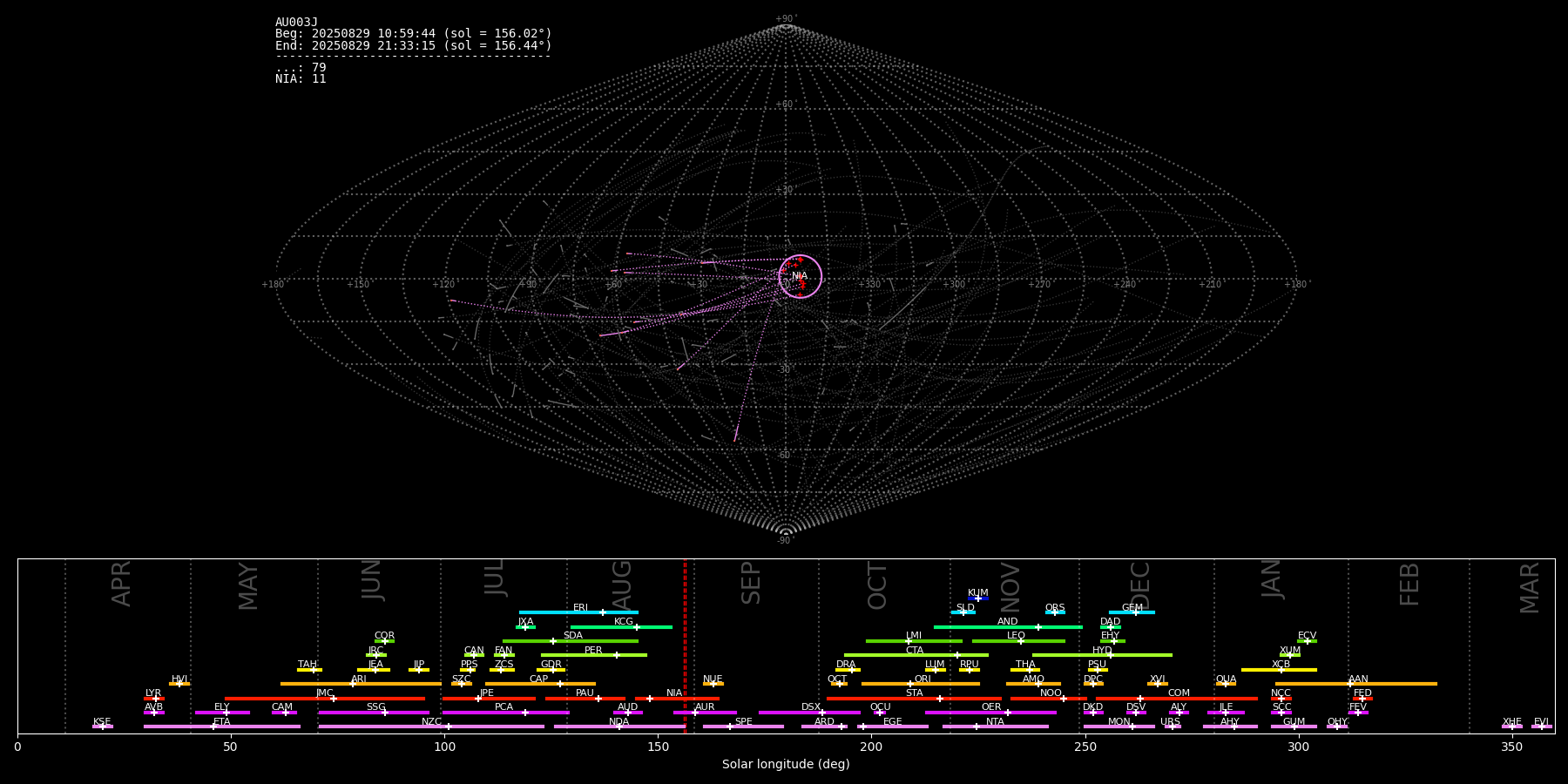
Task: Click the red STA shower bar
Action: [914, 699]
